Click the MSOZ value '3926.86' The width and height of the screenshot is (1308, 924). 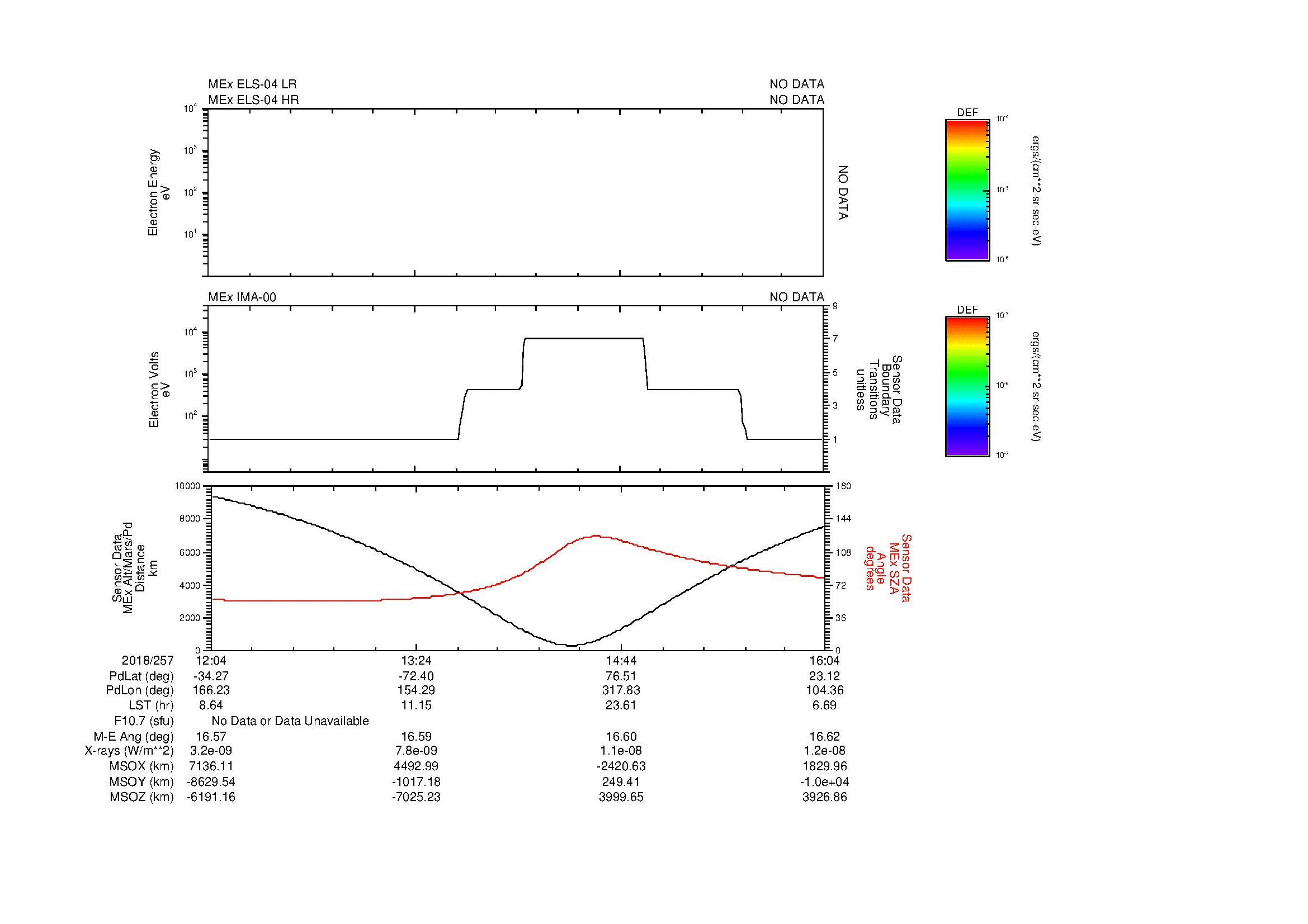pyautogui.click(x=824, y=797)
